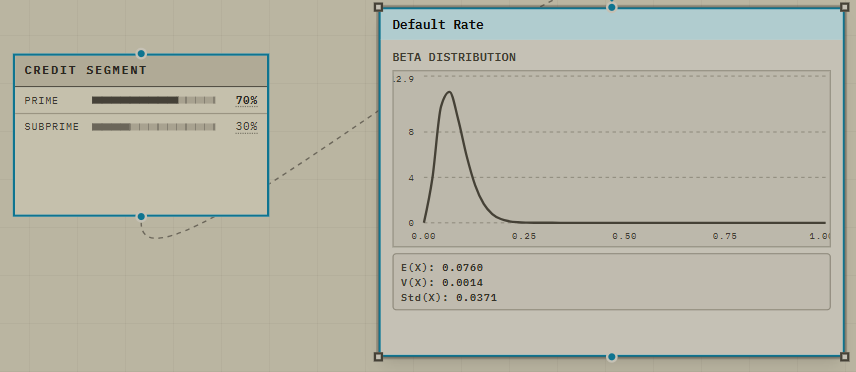Edit the 30% SUBPRIME value

(x=246, y=127)
